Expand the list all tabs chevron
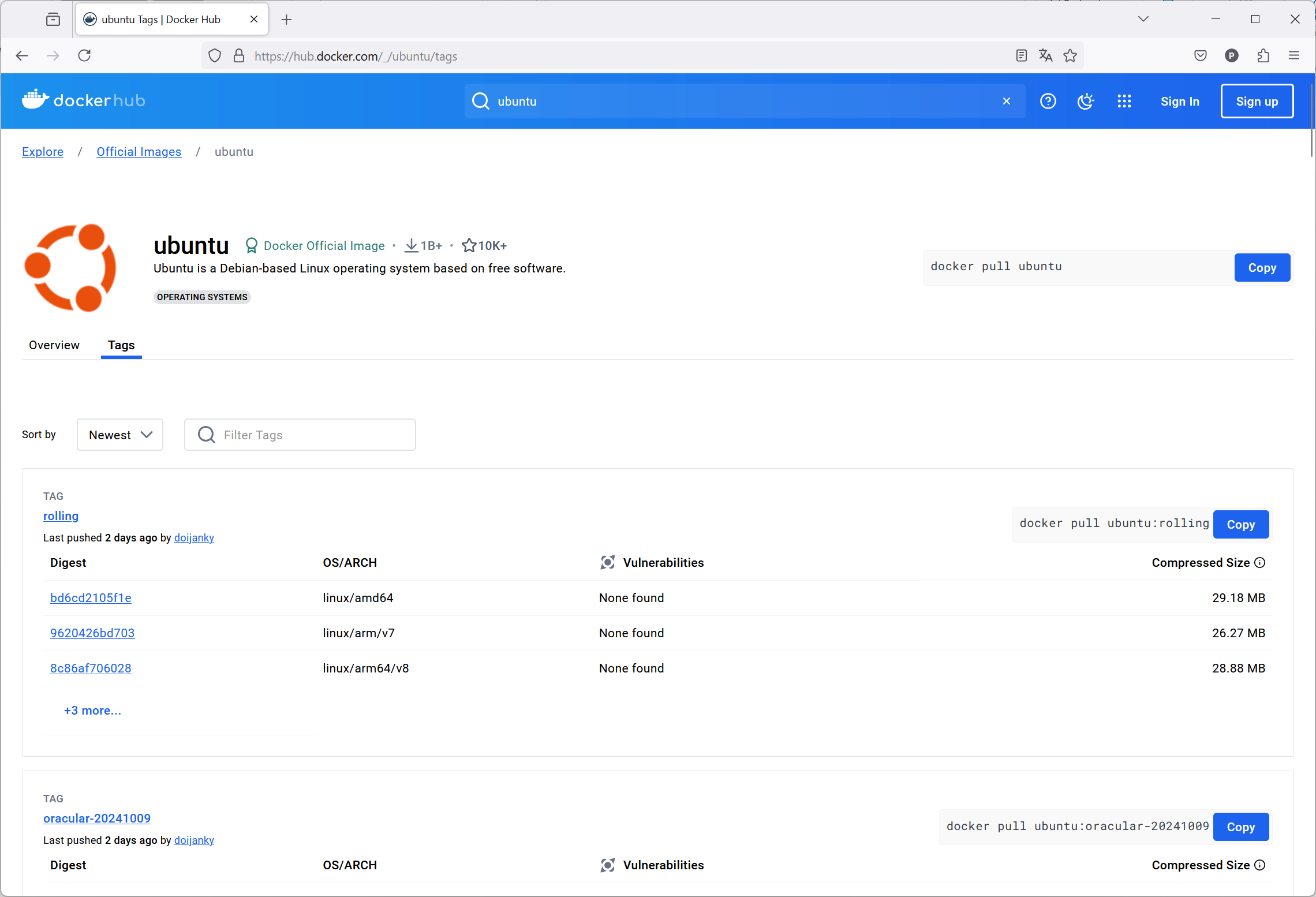This screenshot has width=1316, height=897. pyautogui.click(x=1143, y=19)
